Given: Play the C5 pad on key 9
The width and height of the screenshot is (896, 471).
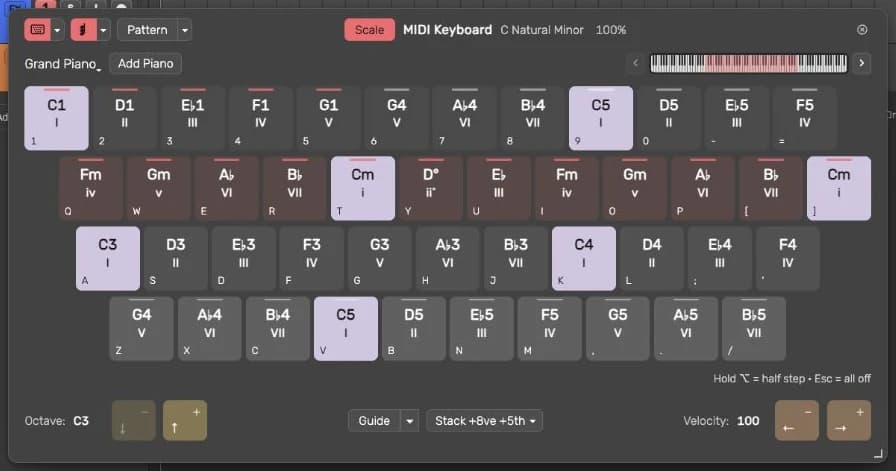Looking at the screenshot, I should click(x=601, y=118).
